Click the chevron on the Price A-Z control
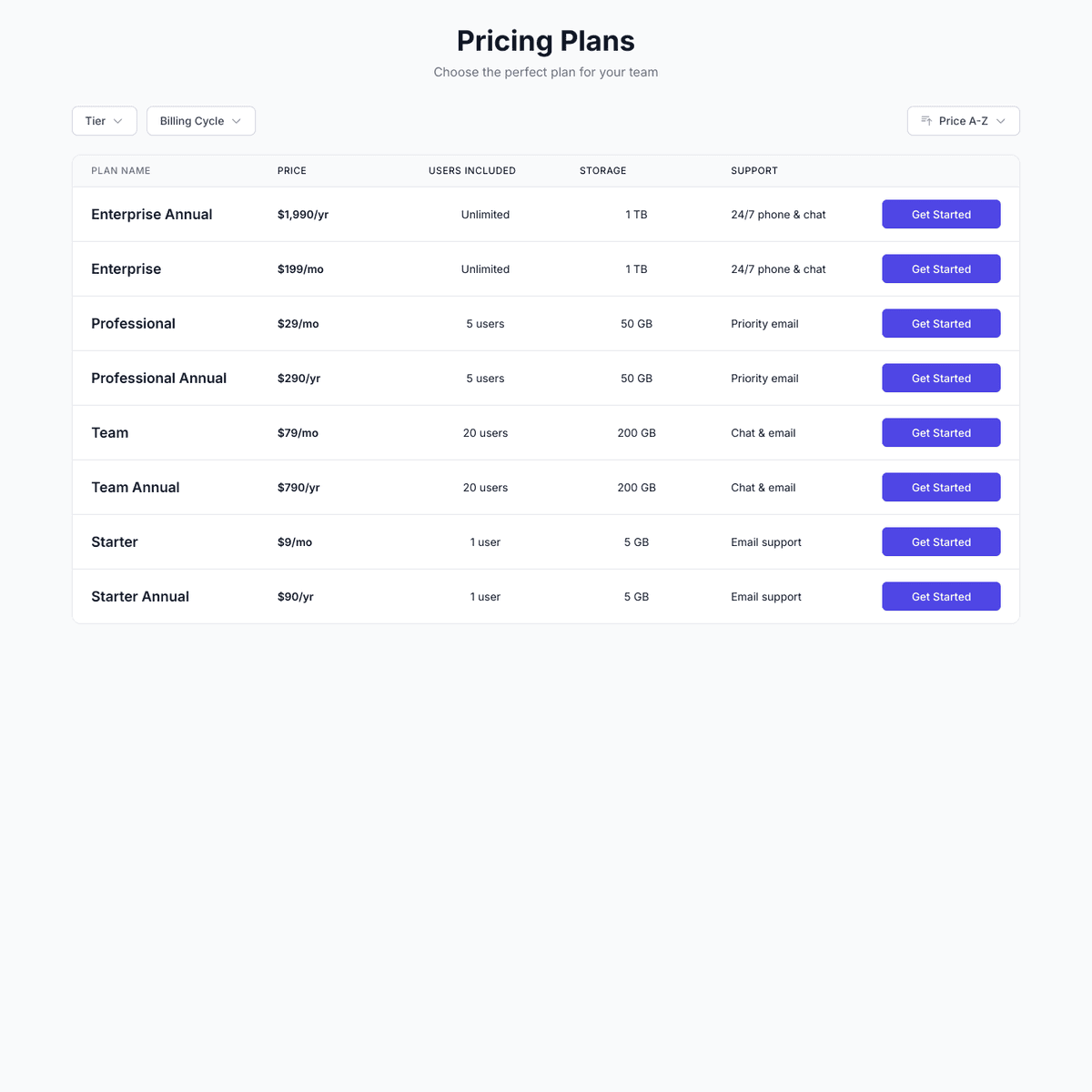The height and width of the screenshot is (1092, 1092). pos(1002,120)
